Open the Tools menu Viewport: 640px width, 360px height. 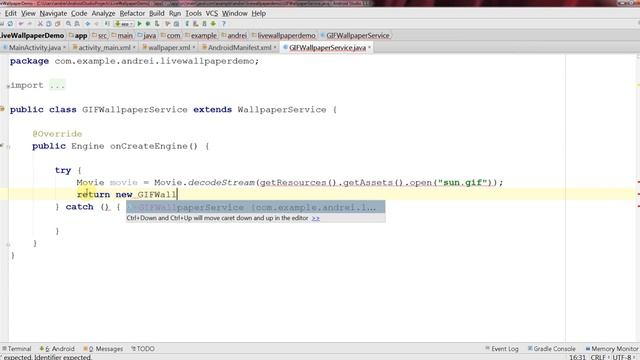pos(193,13)
